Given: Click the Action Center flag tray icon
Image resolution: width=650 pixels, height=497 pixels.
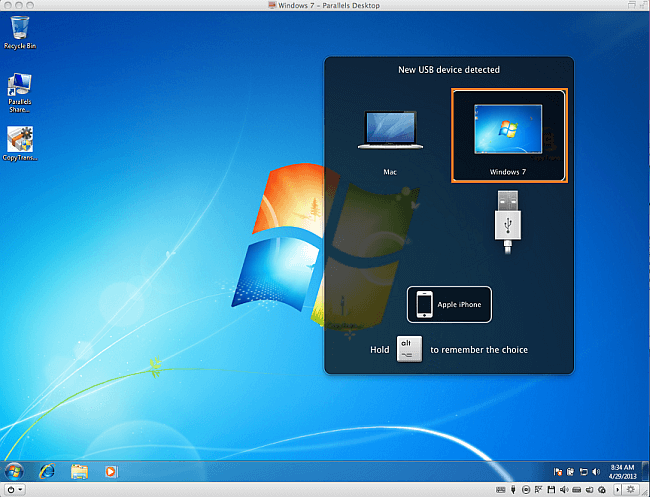Looking at the screenshot, I should point(558,472).
